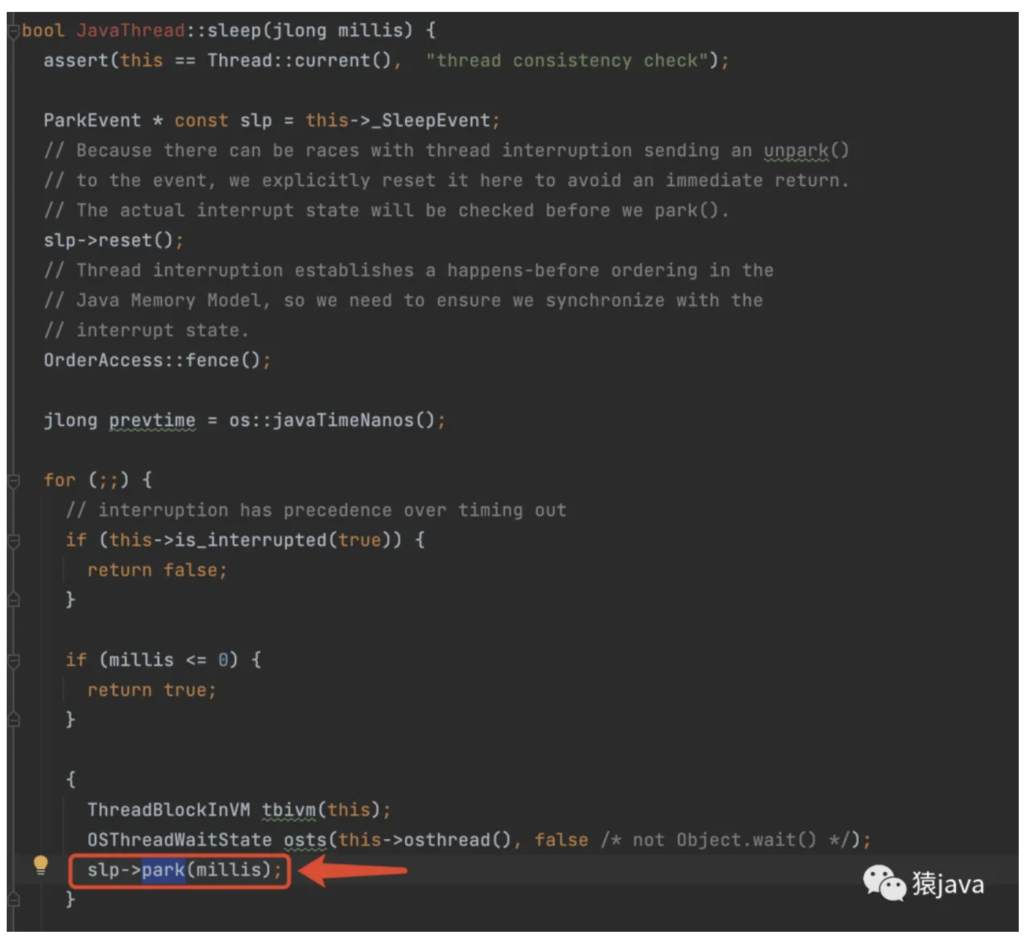Collapse the for (;;) loop block
Image resolution: width=1024 pixels, height=949 pixels.
coord(13,481)
